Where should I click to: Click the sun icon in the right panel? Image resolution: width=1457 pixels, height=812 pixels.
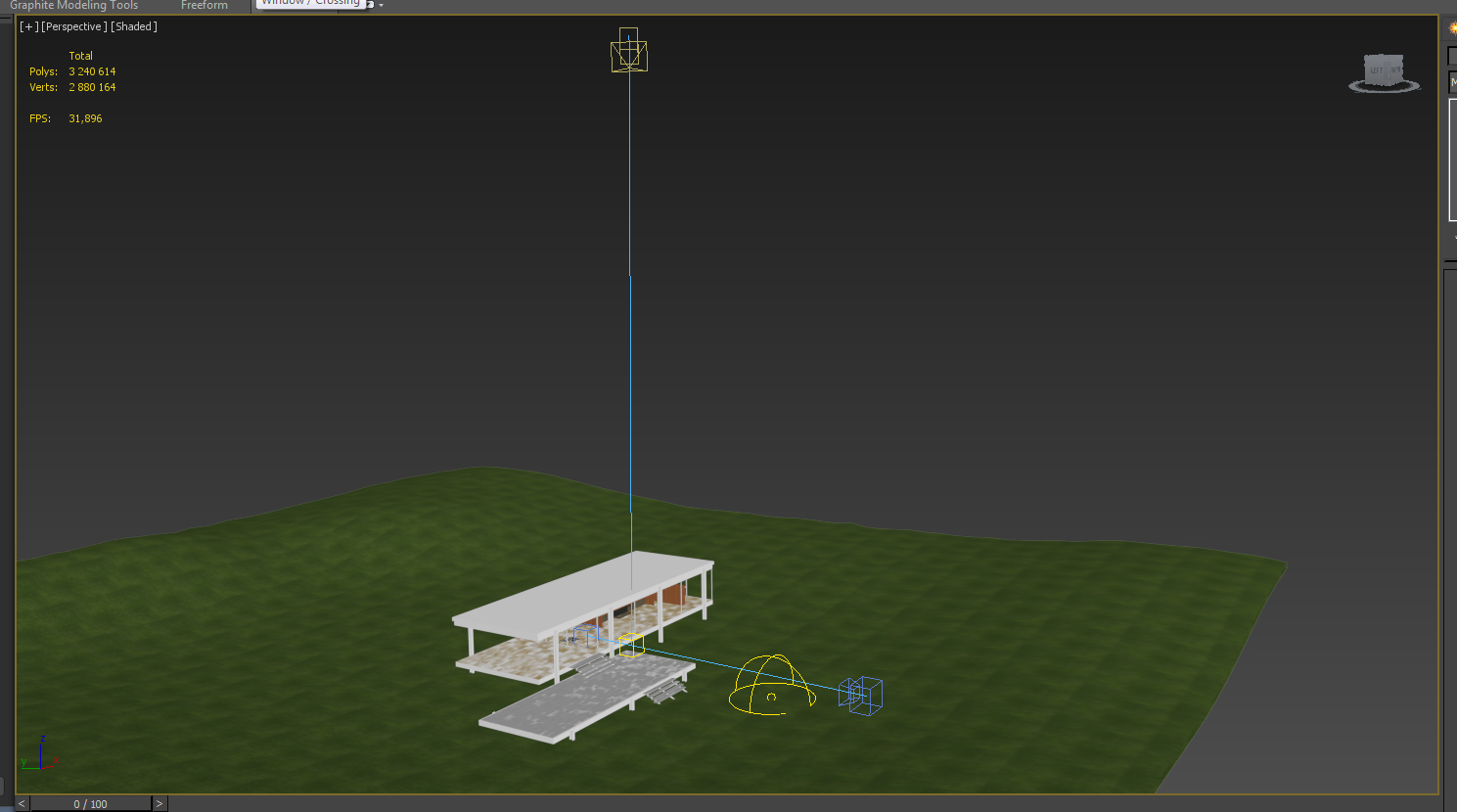pos(1453,27)
